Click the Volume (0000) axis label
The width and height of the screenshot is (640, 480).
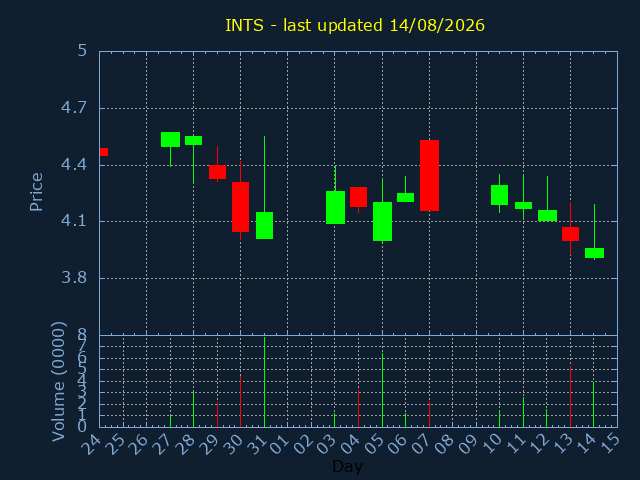[58, 382]
